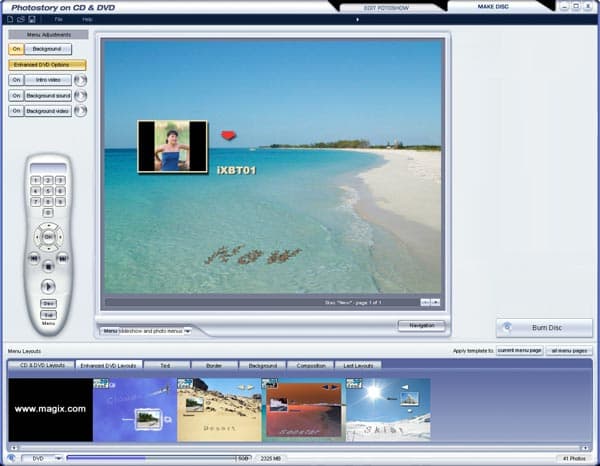Select the Border tab

coord(214,365)
